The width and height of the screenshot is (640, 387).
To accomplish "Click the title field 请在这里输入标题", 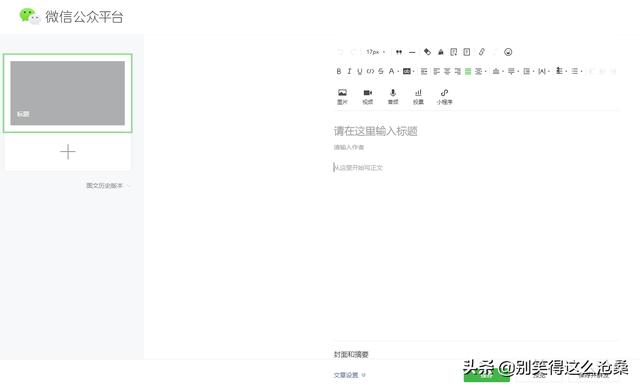I will 376,131.
